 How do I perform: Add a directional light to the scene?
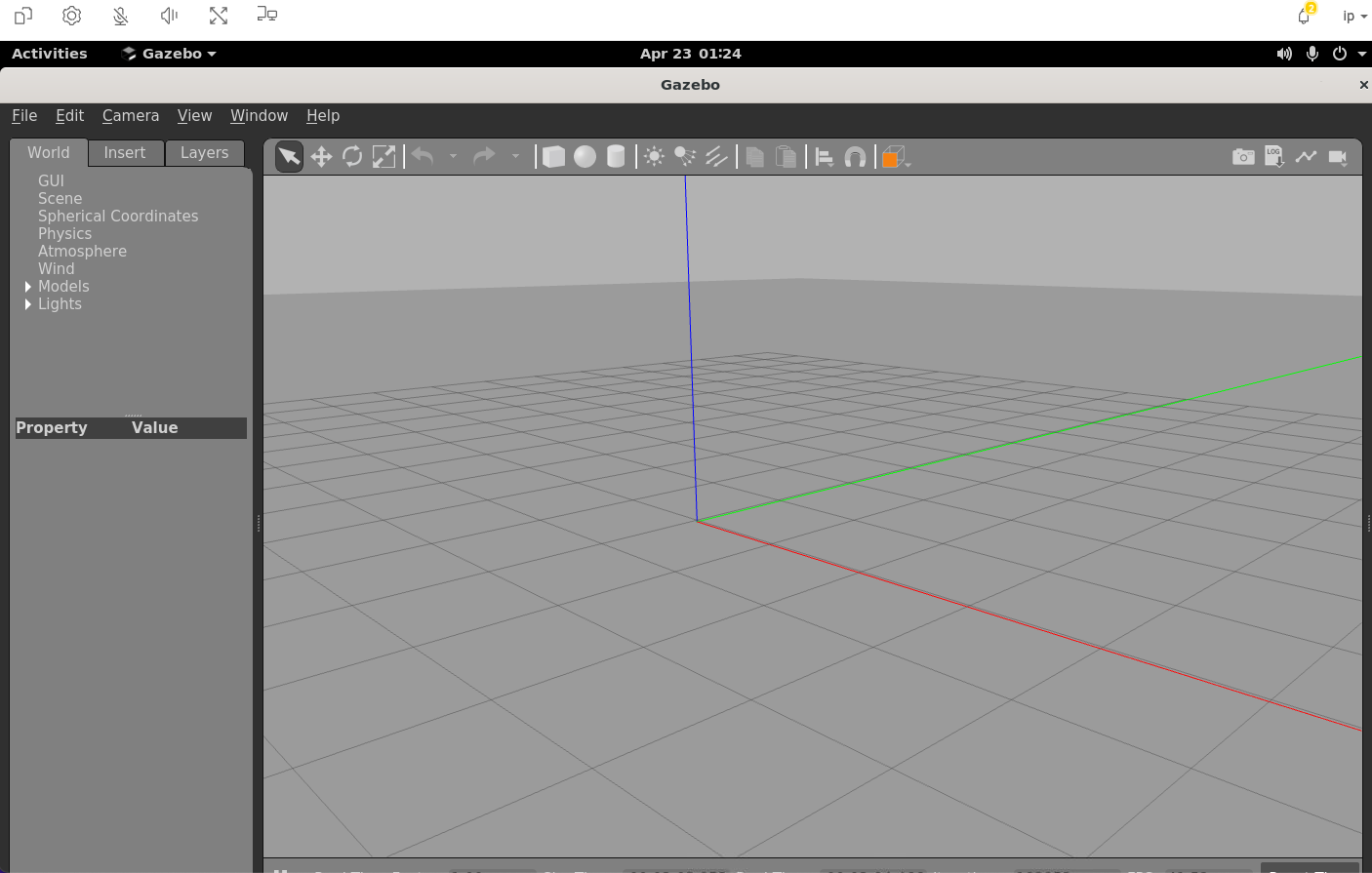coord(716,156)
